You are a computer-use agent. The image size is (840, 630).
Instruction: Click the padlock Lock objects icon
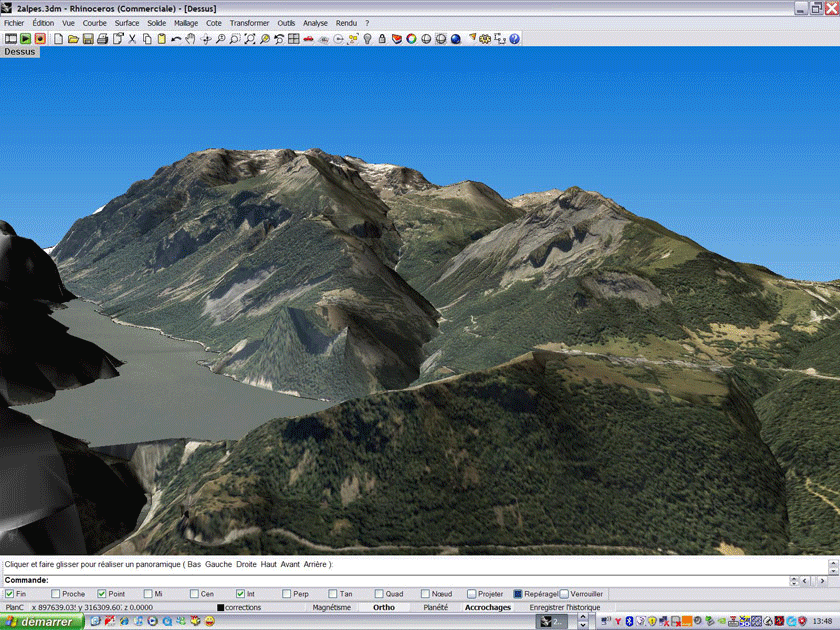point(382,39)
